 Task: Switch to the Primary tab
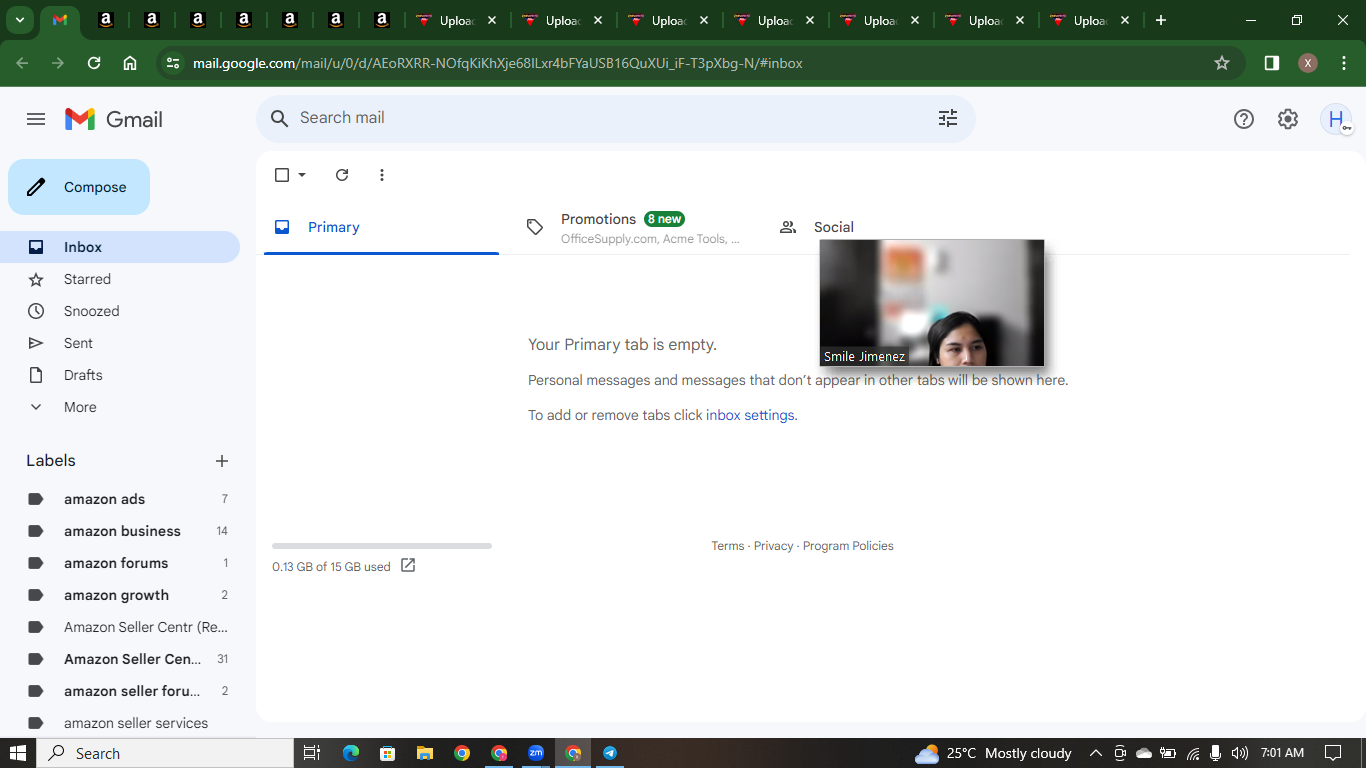tap(381, 227)
